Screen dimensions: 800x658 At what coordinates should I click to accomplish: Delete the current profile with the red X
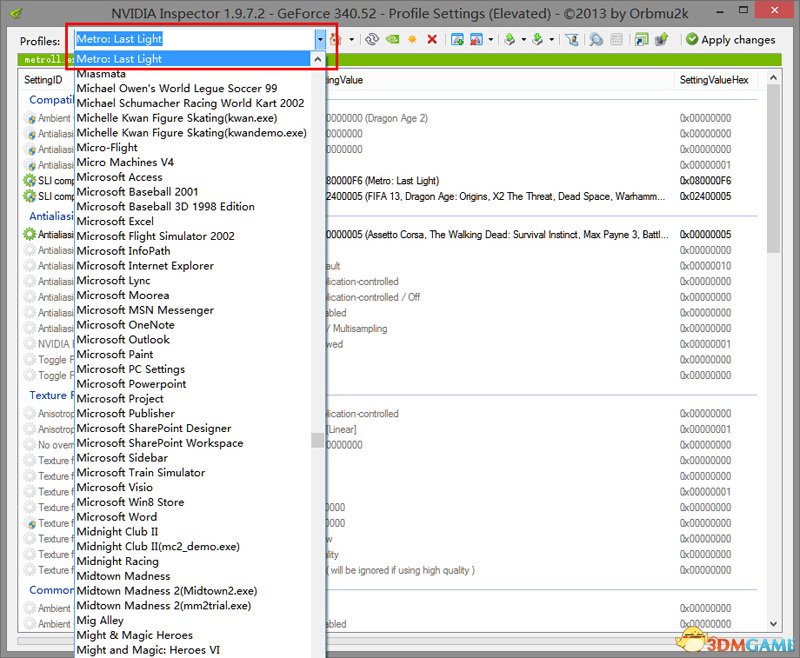(x=432, y=39)
